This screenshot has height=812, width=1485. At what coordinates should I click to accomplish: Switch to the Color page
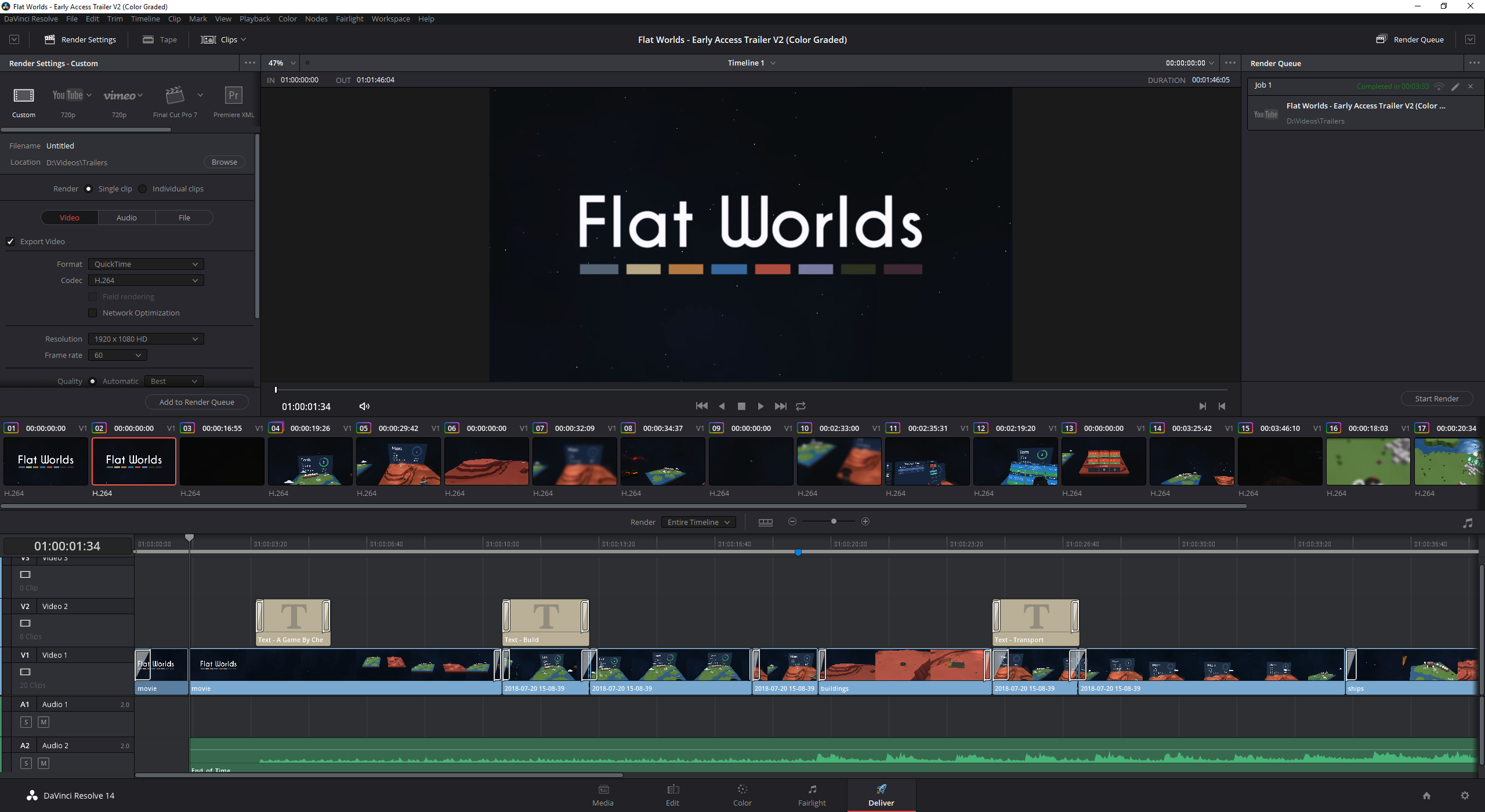[x=742, y=795]
